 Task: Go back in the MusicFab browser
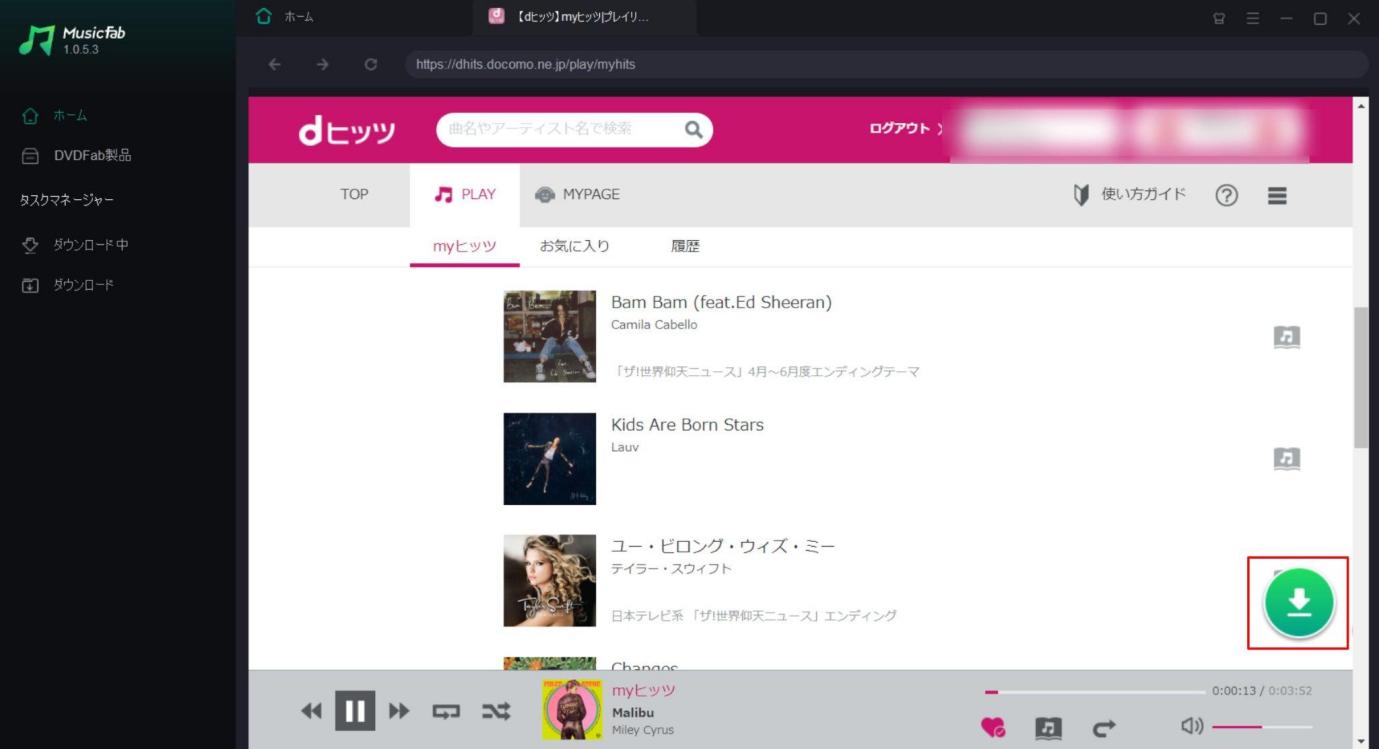click(275, 64)
